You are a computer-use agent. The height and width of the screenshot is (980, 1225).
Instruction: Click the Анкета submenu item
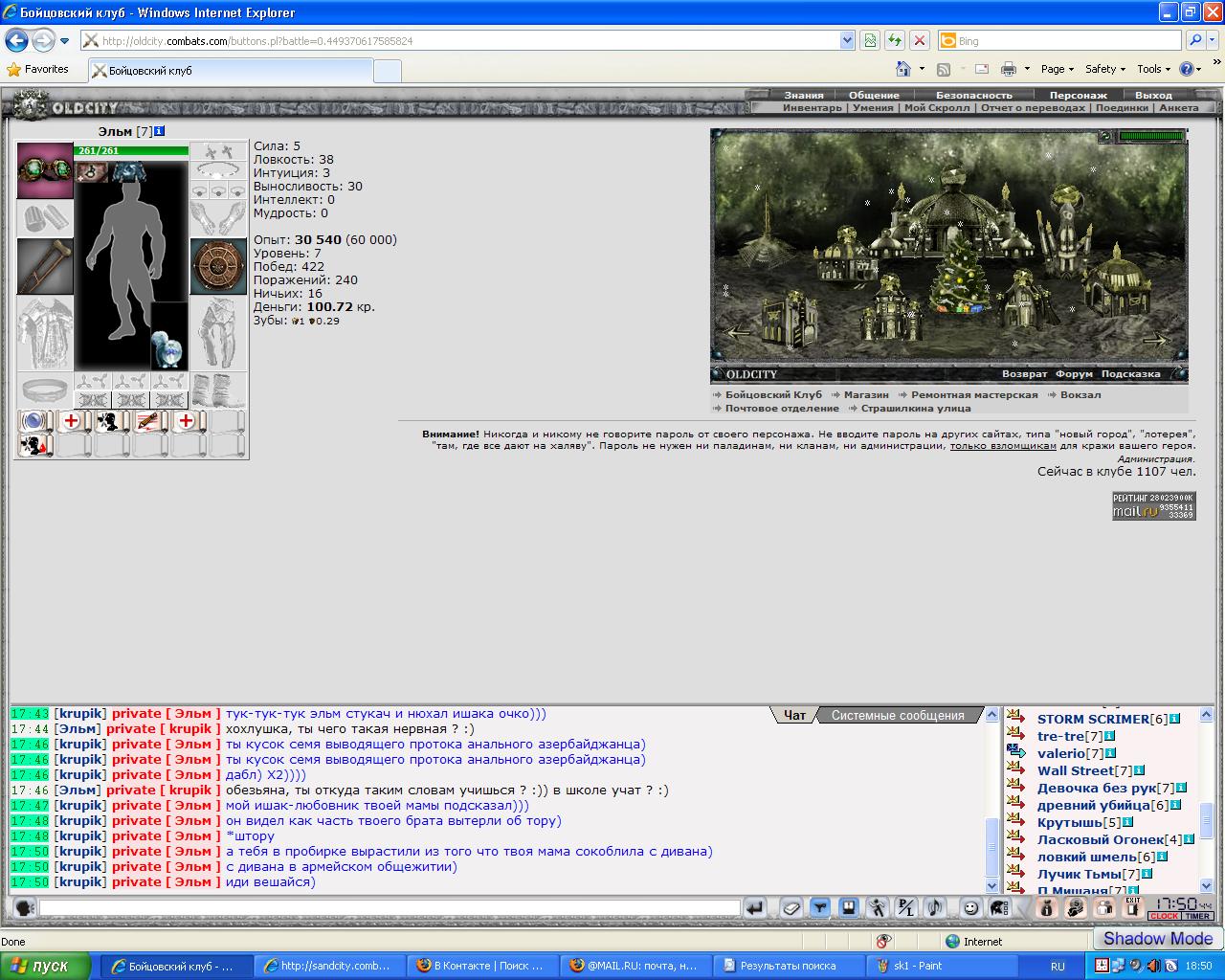1178,107
